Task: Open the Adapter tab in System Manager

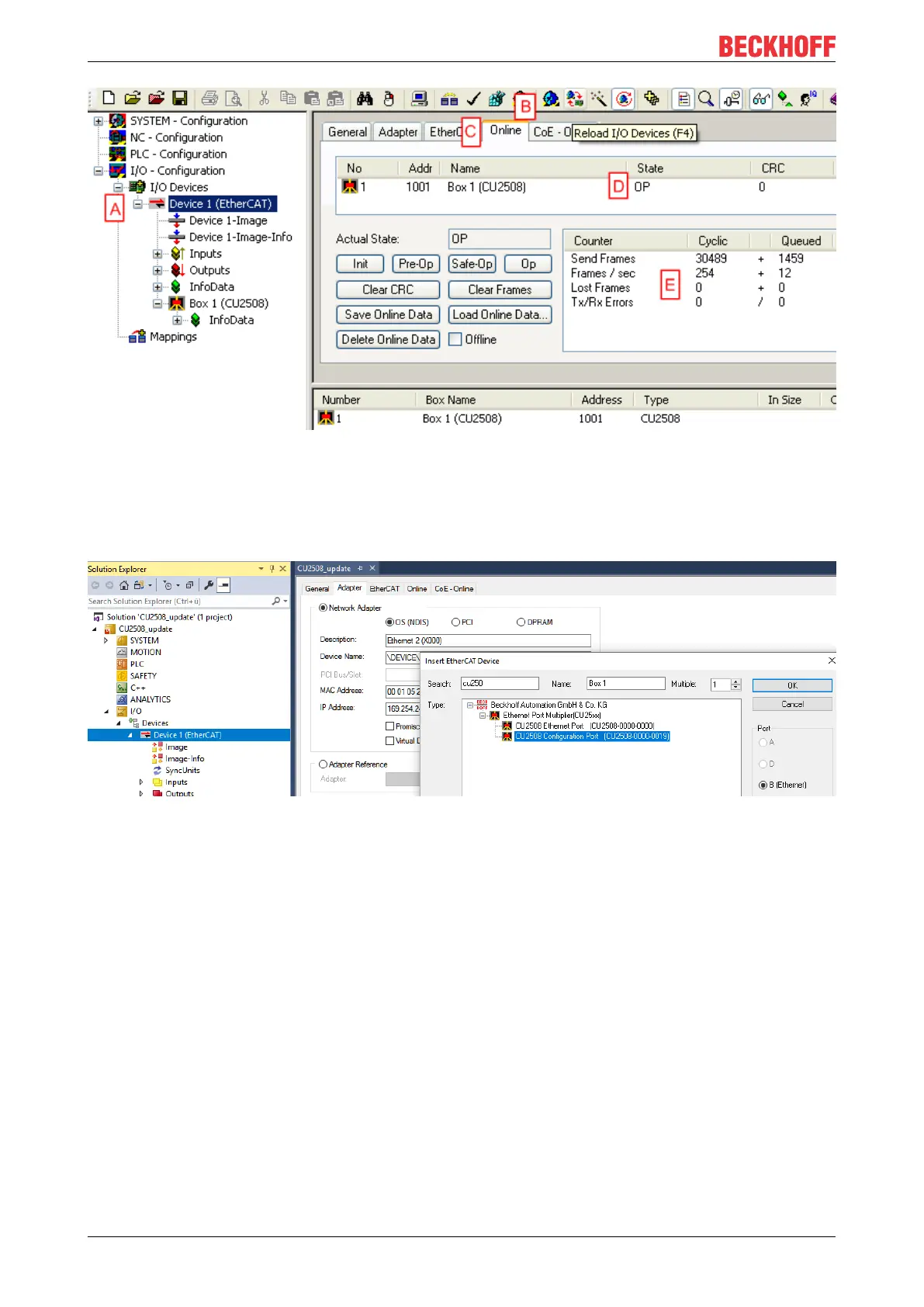Action: point(398,132)
